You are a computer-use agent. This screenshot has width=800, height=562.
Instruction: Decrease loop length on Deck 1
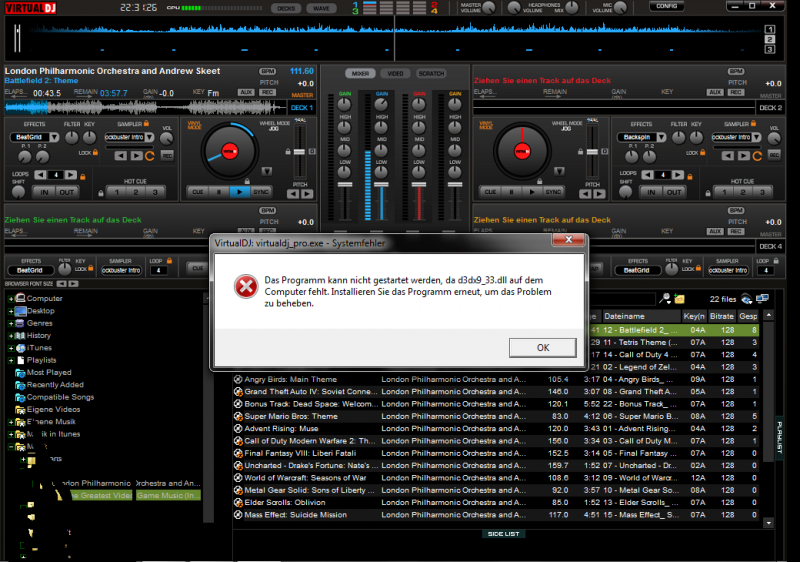click(x=40, y=175)
